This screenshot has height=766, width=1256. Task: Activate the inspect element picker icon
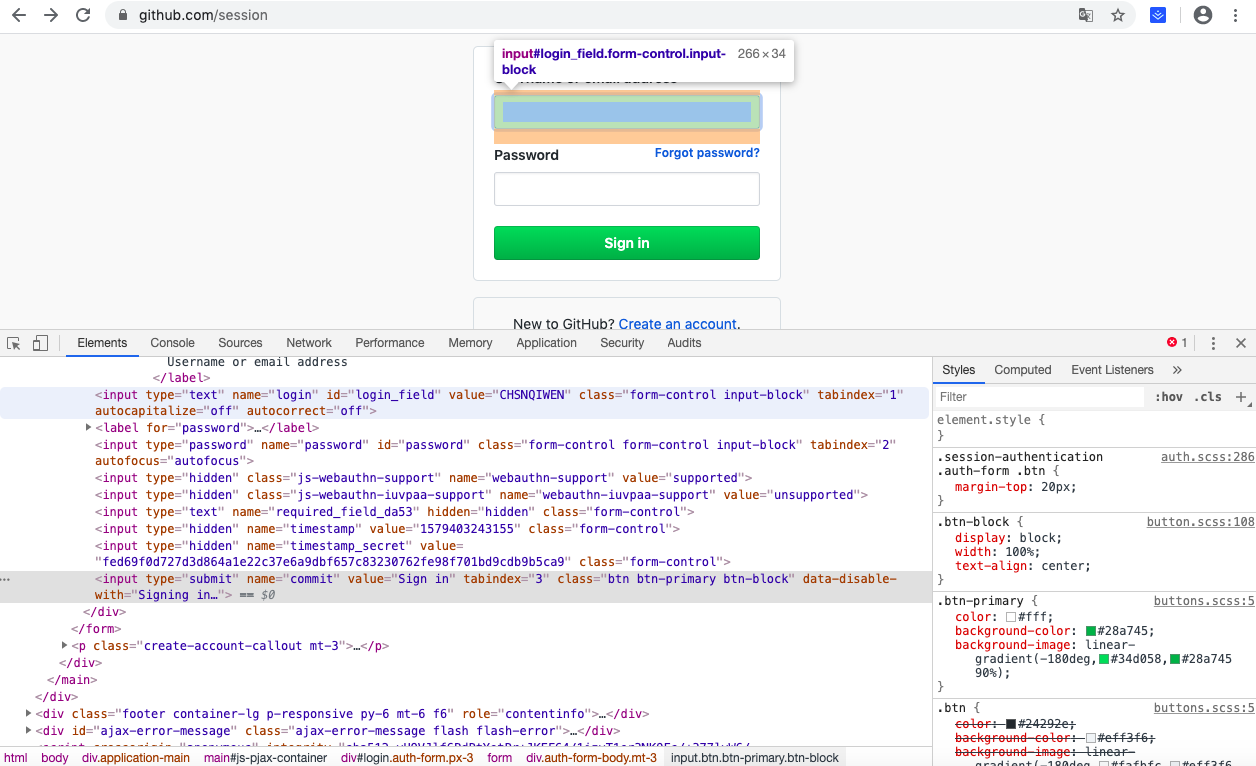(x=14, y=343)
